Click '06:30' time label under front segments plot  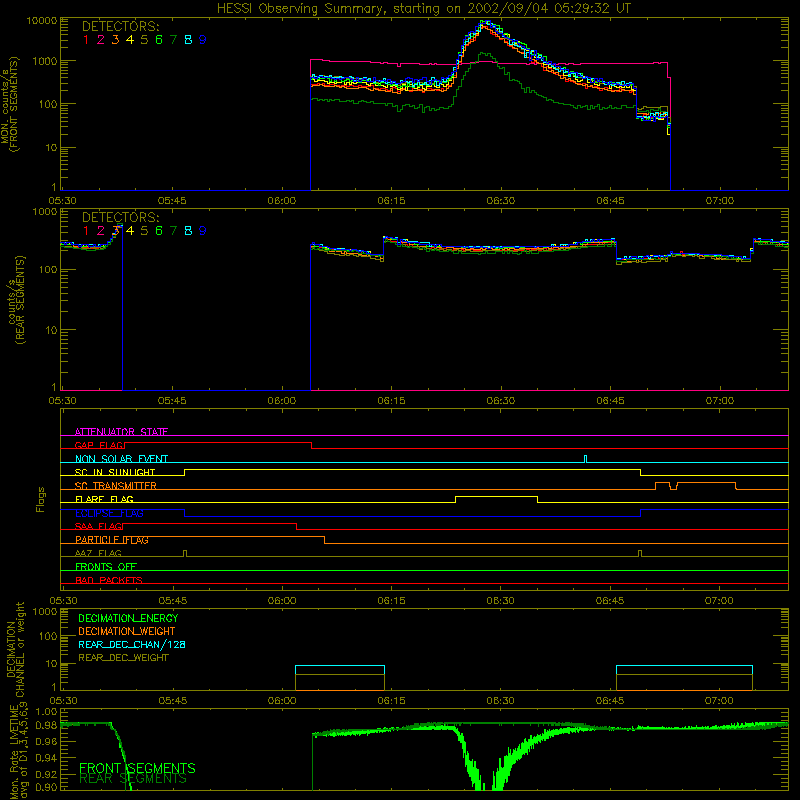501,201
